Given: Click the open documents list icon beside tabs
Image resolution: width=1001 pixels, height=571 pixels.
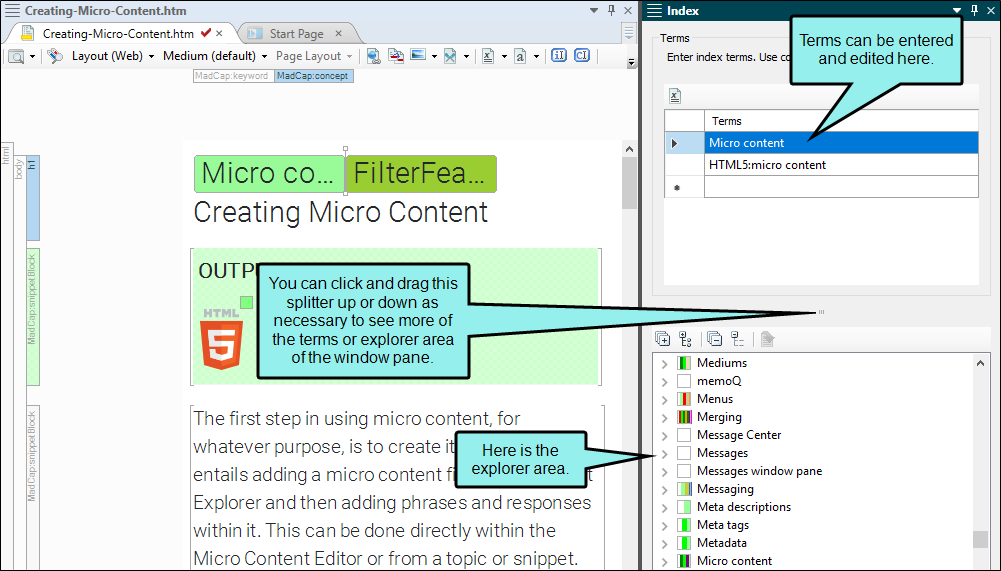Looking at the screenshot, I should click(x=629, y=32).
